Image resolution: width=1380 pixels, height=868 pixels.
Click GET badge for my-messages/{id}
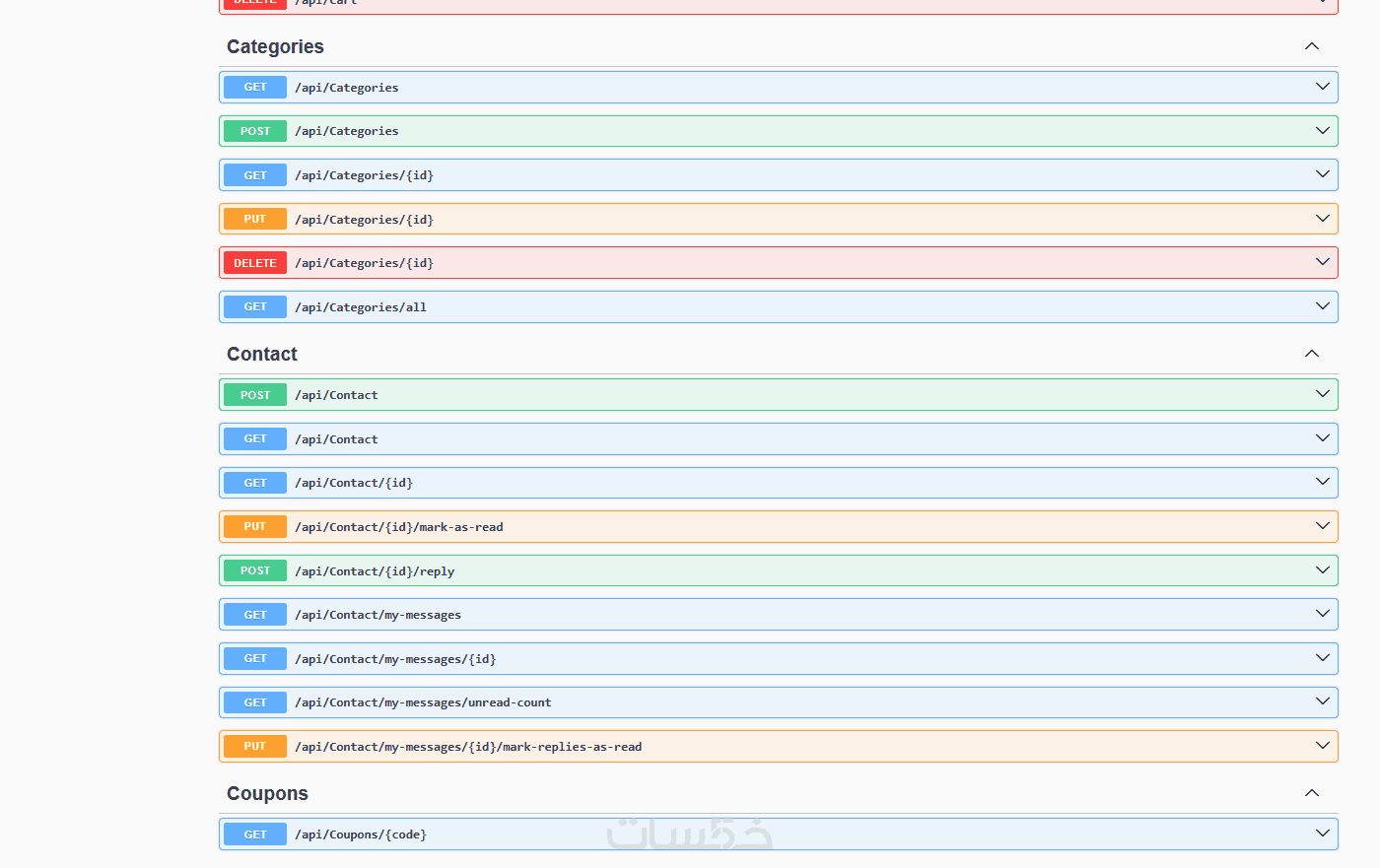point(255,658)
